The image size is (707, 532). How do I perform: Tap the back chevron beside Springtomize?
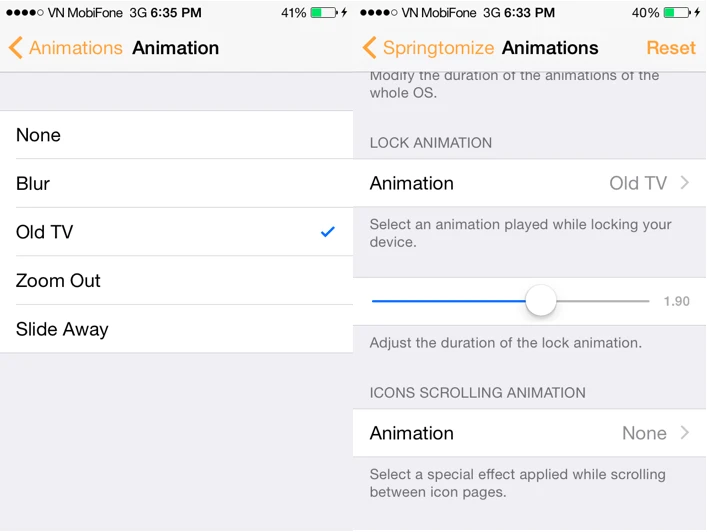tap(370, 48)
